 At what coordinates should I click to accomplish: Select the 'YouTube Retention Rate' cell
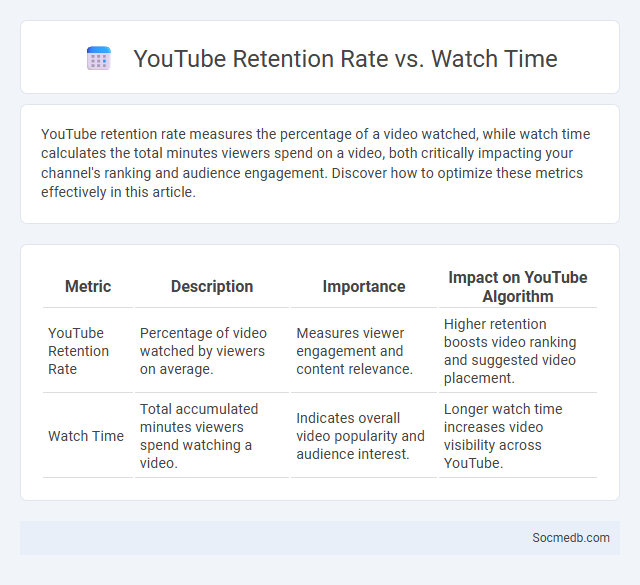[88, 351]
